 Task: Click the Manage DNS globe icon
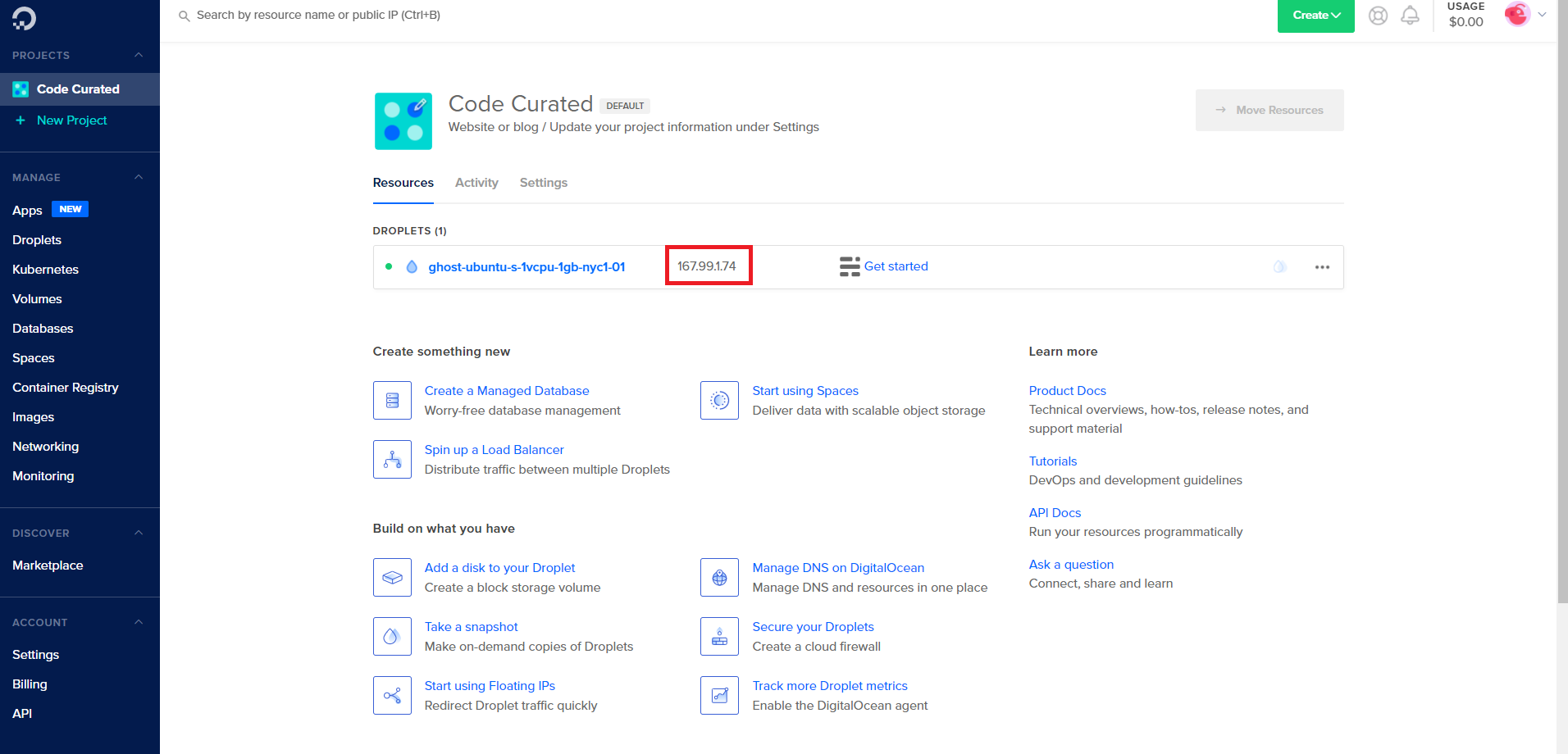pyautogui.click(x=719, y=578)
